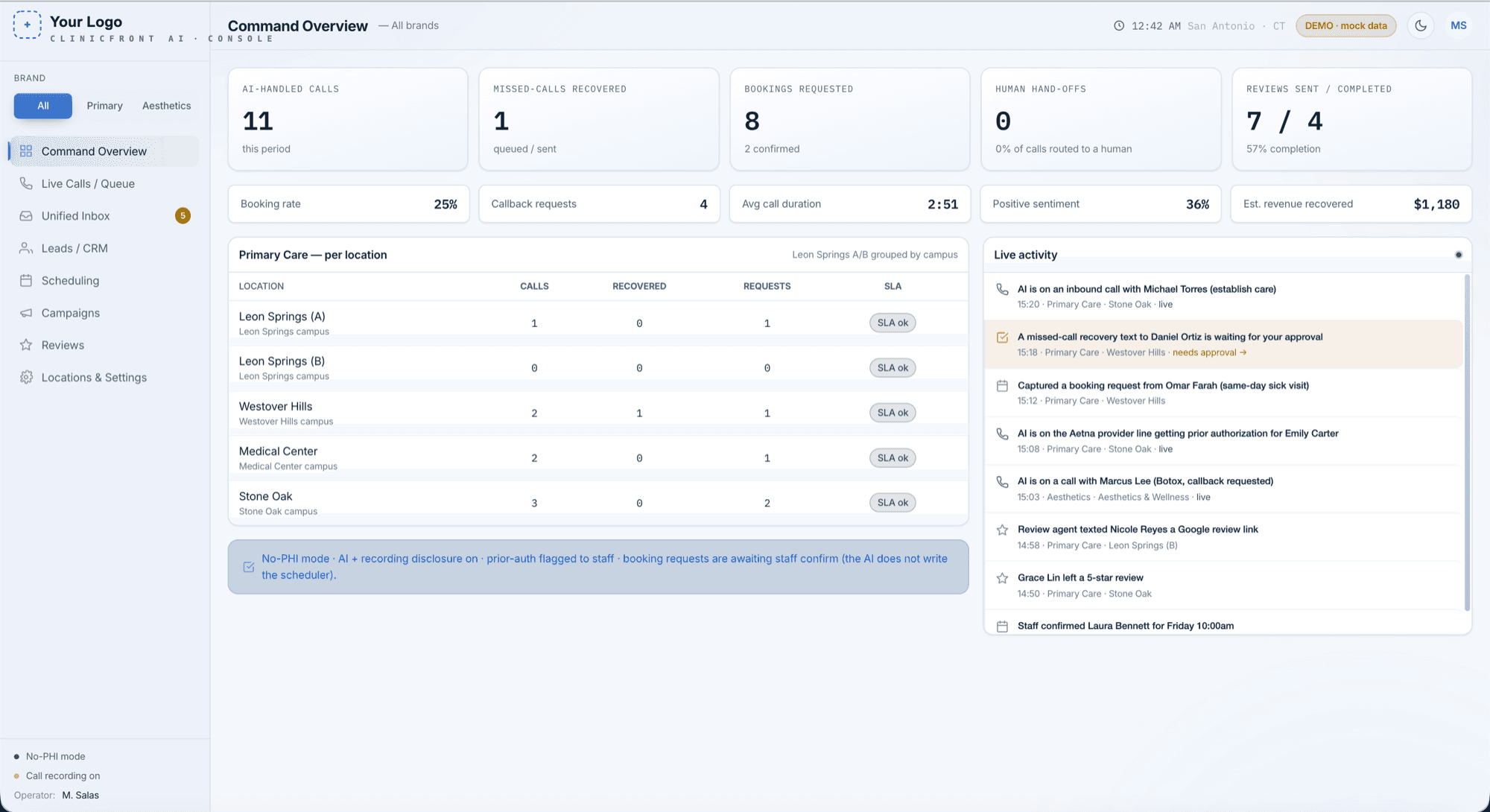Viewport: 1490px width, 812px height.
Task: Click SLA ok badge for Leon Springs (A)
Action: pos(893,323)
